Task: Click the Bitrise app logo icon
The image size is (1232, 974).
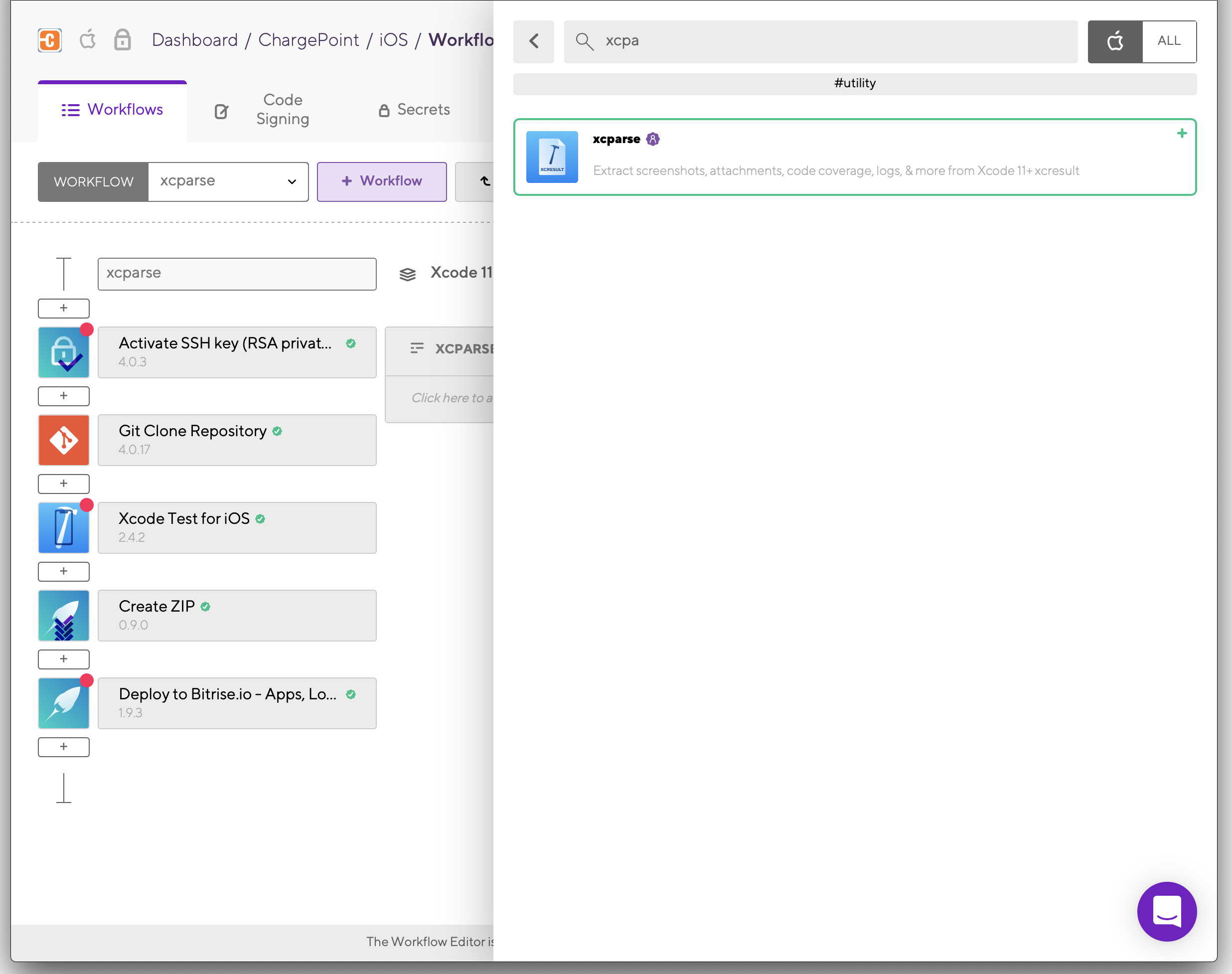Action: 50,40
